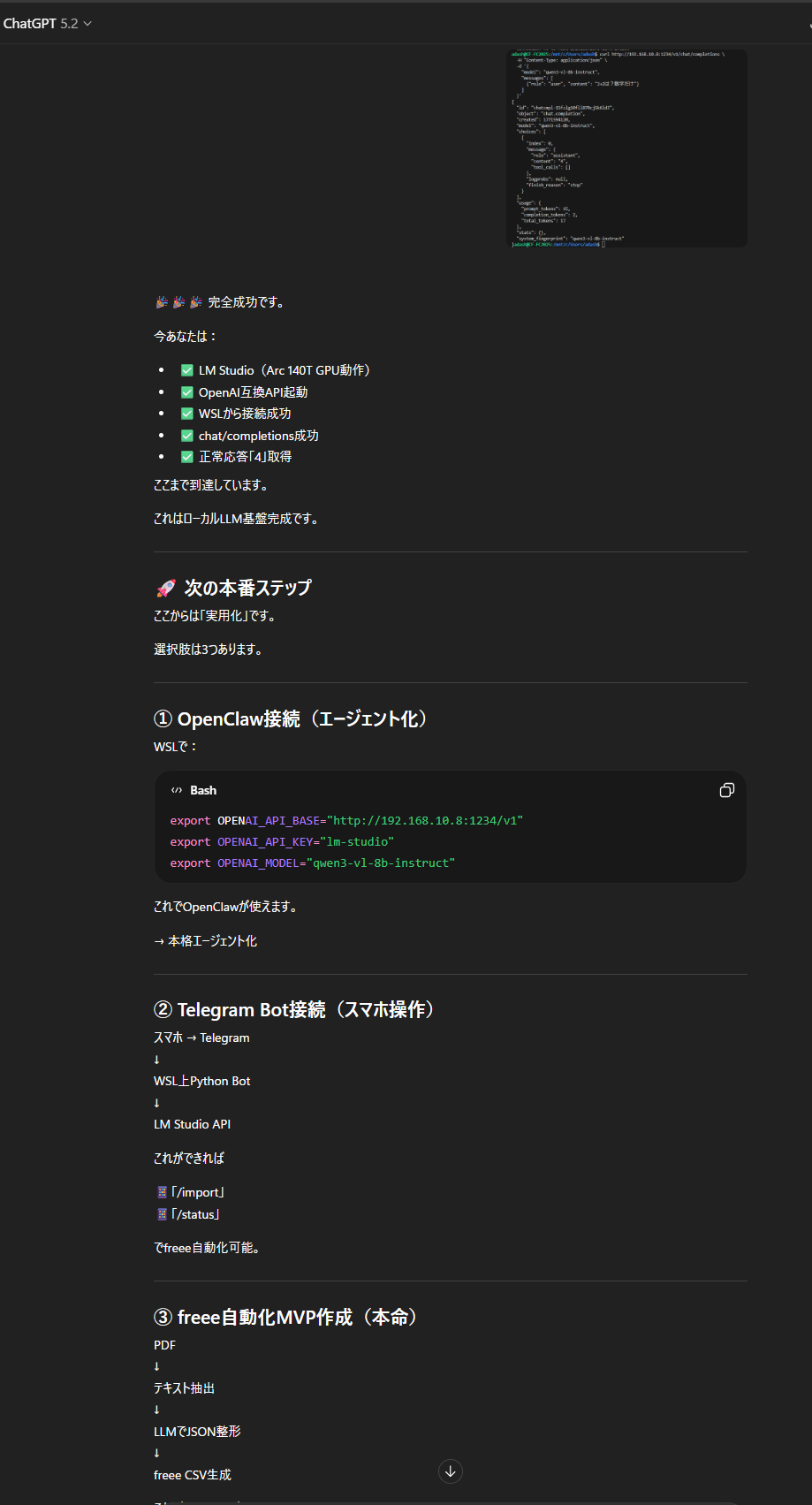812x1505 pixels.
Task: Click the ① OpenClaw接続 heading
Action: (291, 719)
